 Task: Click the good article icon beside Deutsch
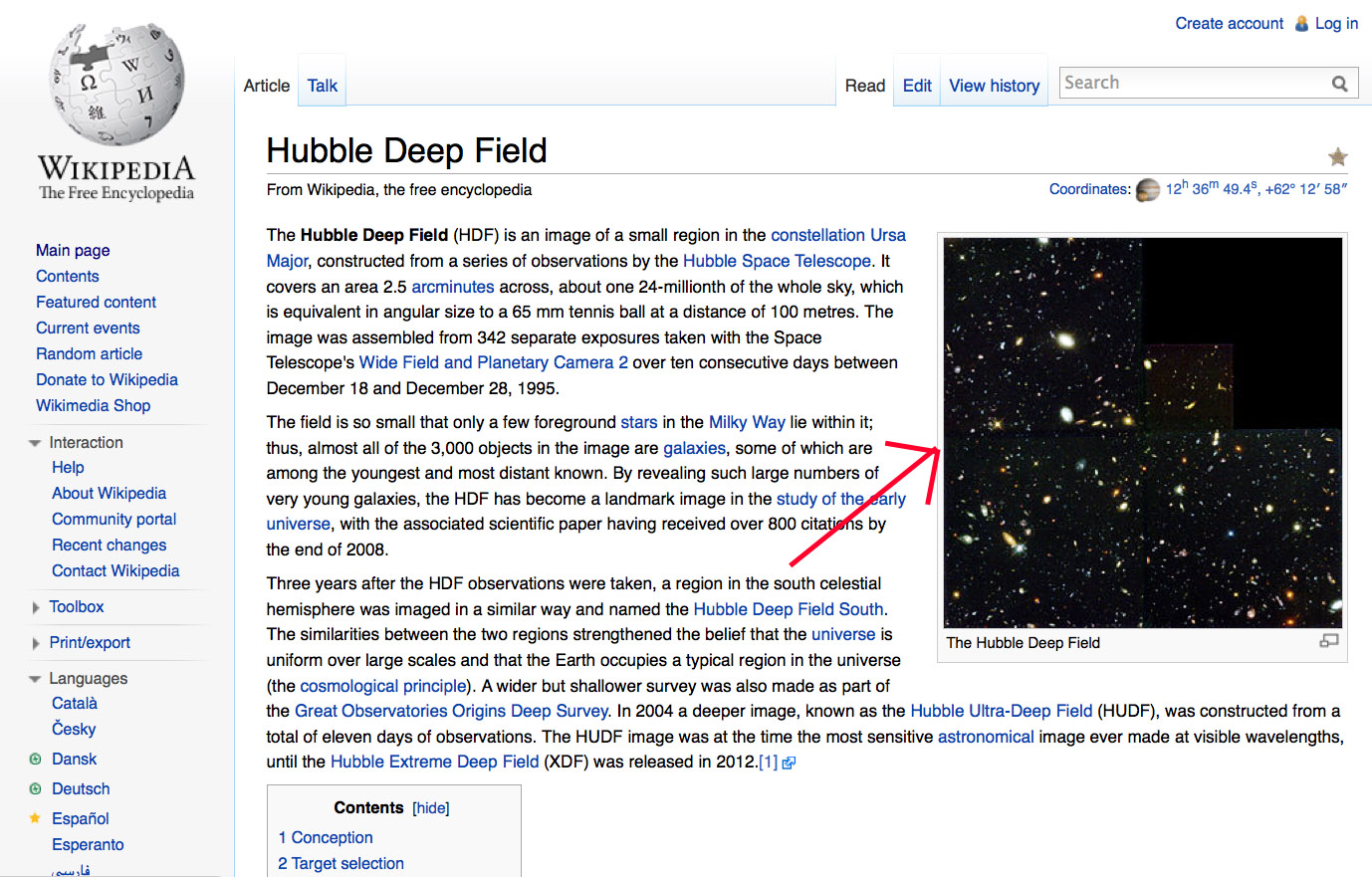[x=36, y=788]
